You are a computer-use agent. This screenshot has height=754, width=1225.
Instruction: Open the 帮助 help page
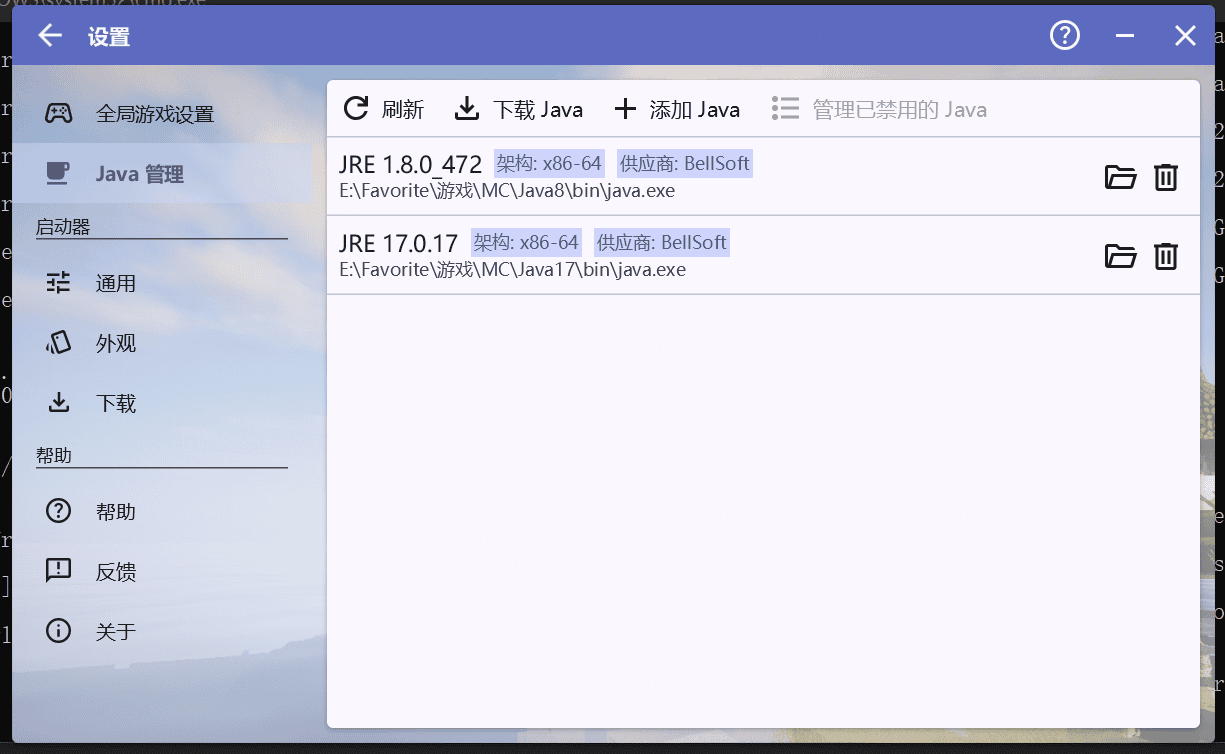click(x=116, y=512)
